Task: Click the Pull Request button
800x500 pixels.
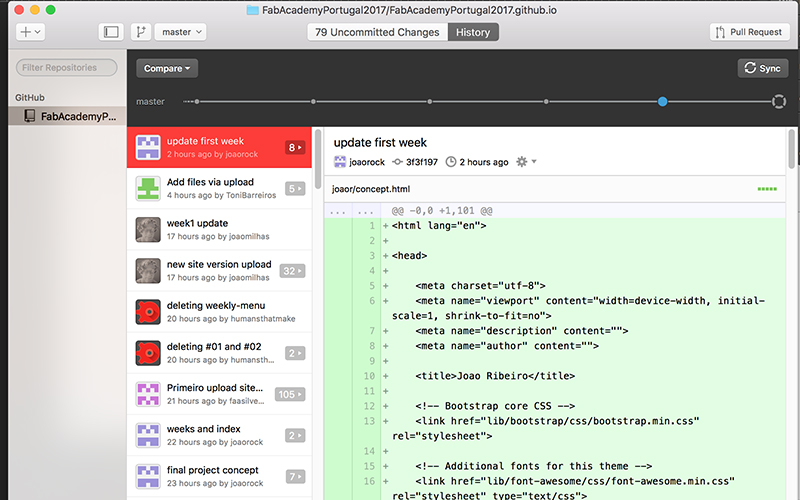Action: click(749, 32)
